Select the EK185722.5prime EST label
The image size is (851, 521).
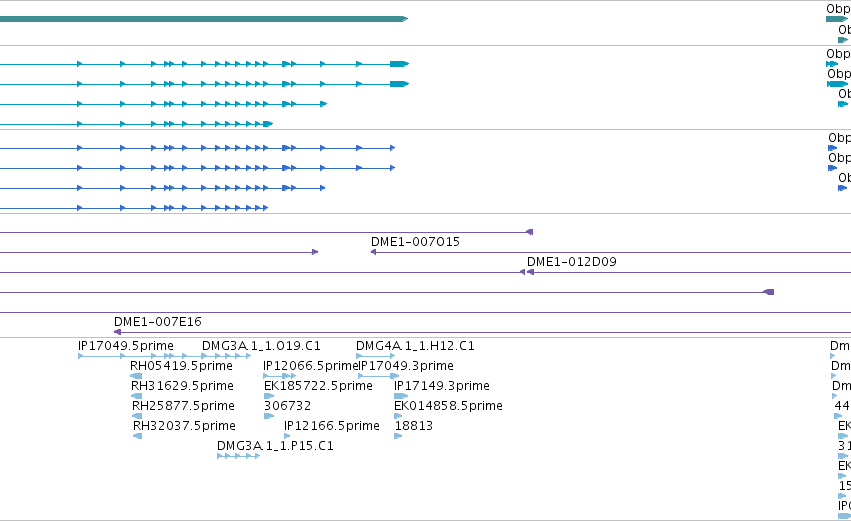(x=318, y=386)
